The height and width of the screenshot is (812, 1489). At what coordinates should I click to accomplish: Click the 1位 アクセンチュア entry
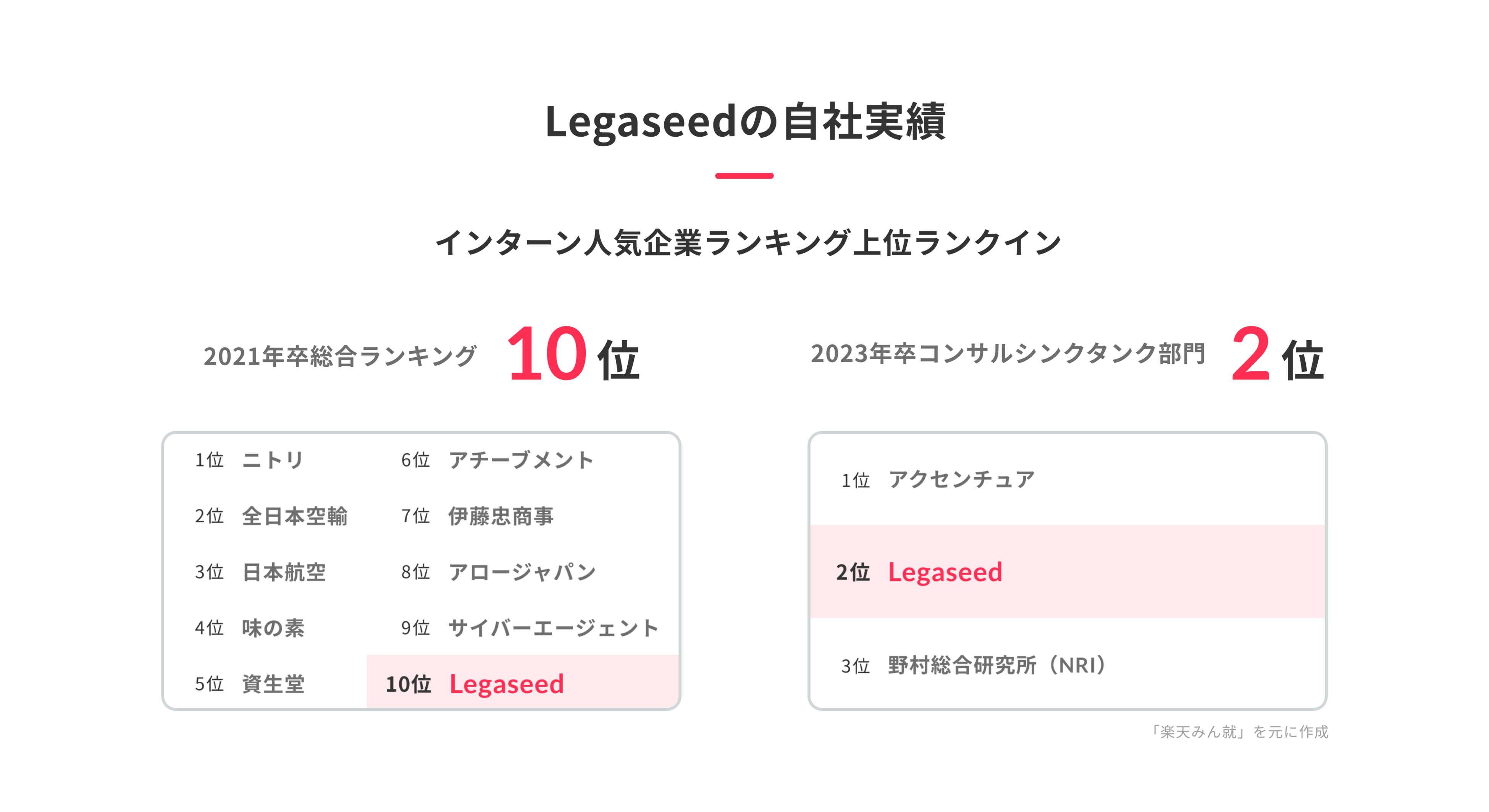(937, 480)
